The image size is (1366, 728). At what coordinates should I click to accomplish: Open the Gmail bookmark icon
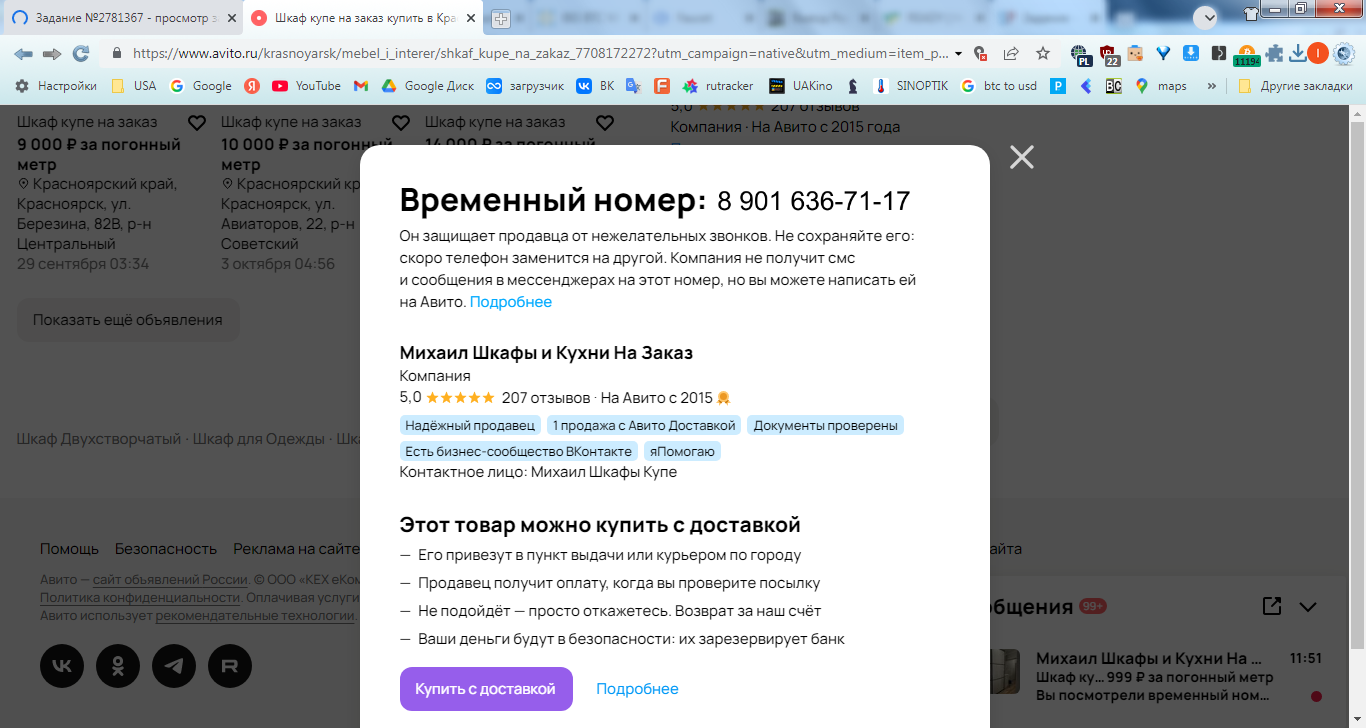click(361, 86)
